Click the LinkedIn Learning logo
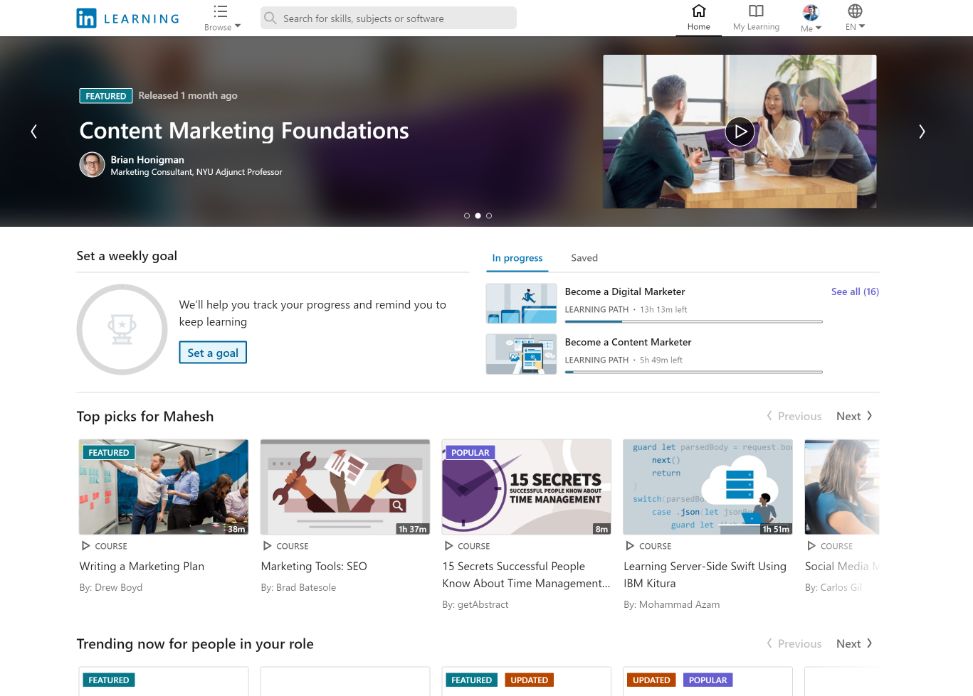The height and width of the screenshot is (696, 973). 128,18
